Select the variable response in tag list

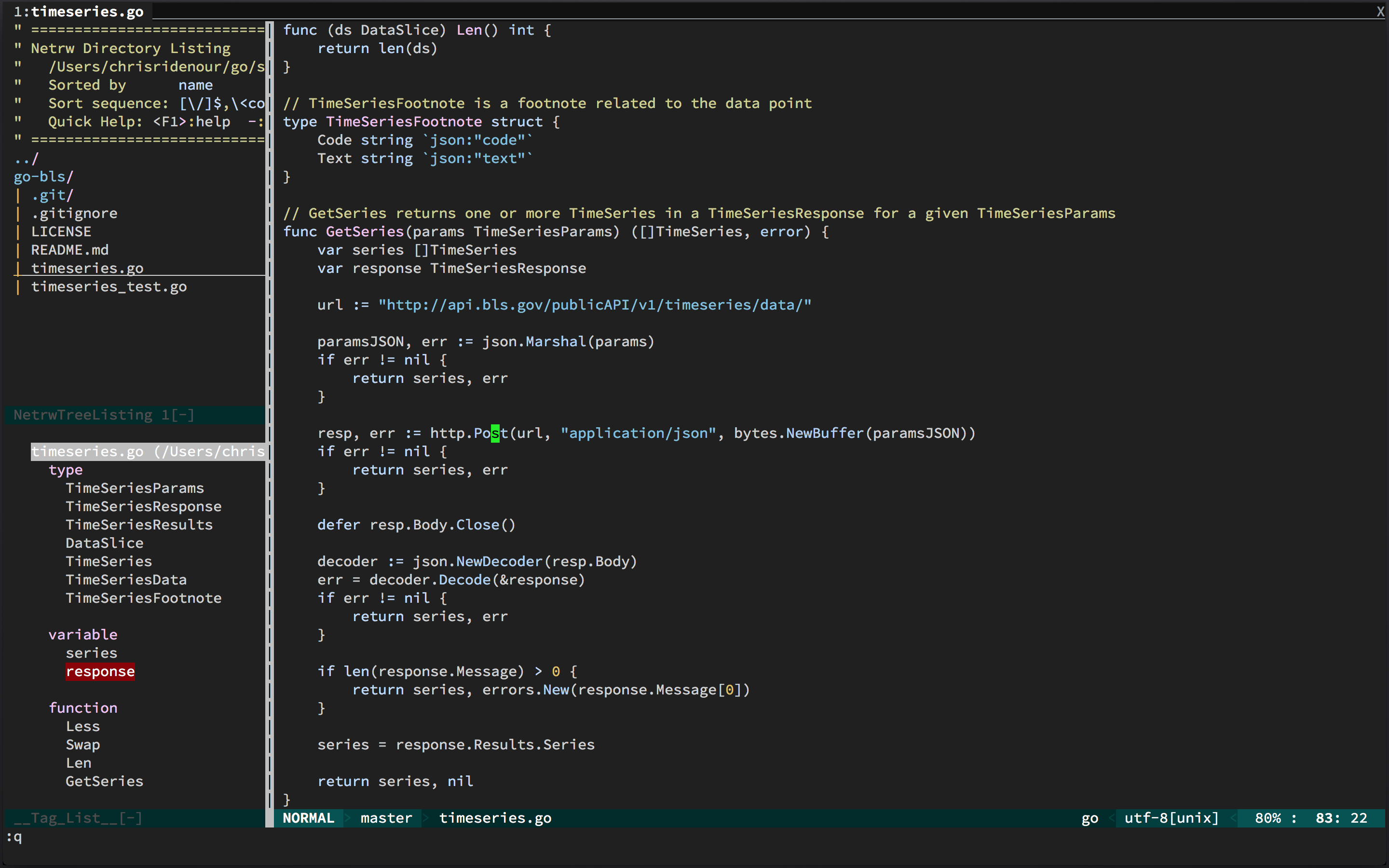(x=100, y=671)
